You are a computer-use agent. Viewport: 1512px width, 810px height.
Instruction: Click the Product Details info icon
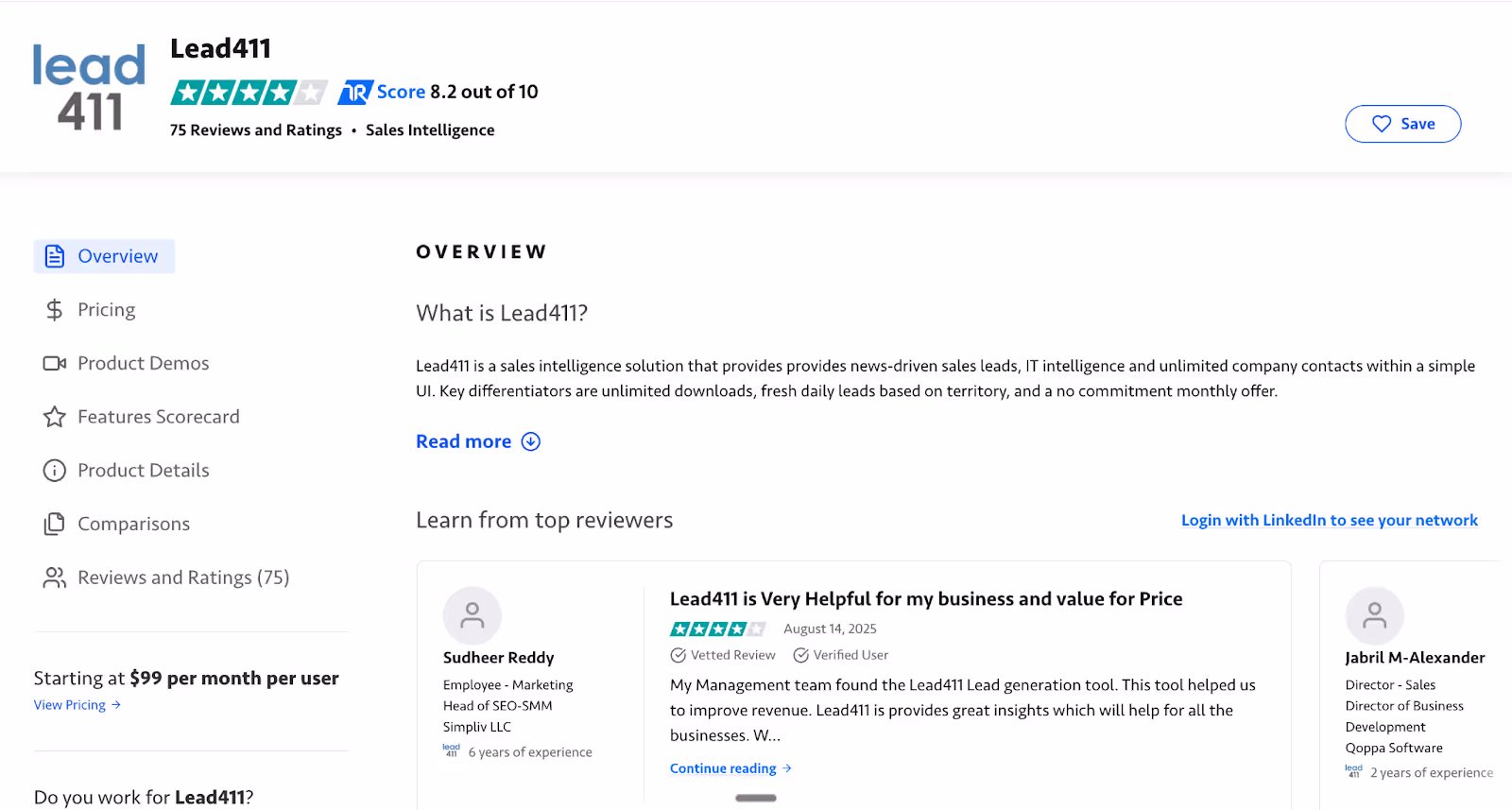tap(55, 470)
